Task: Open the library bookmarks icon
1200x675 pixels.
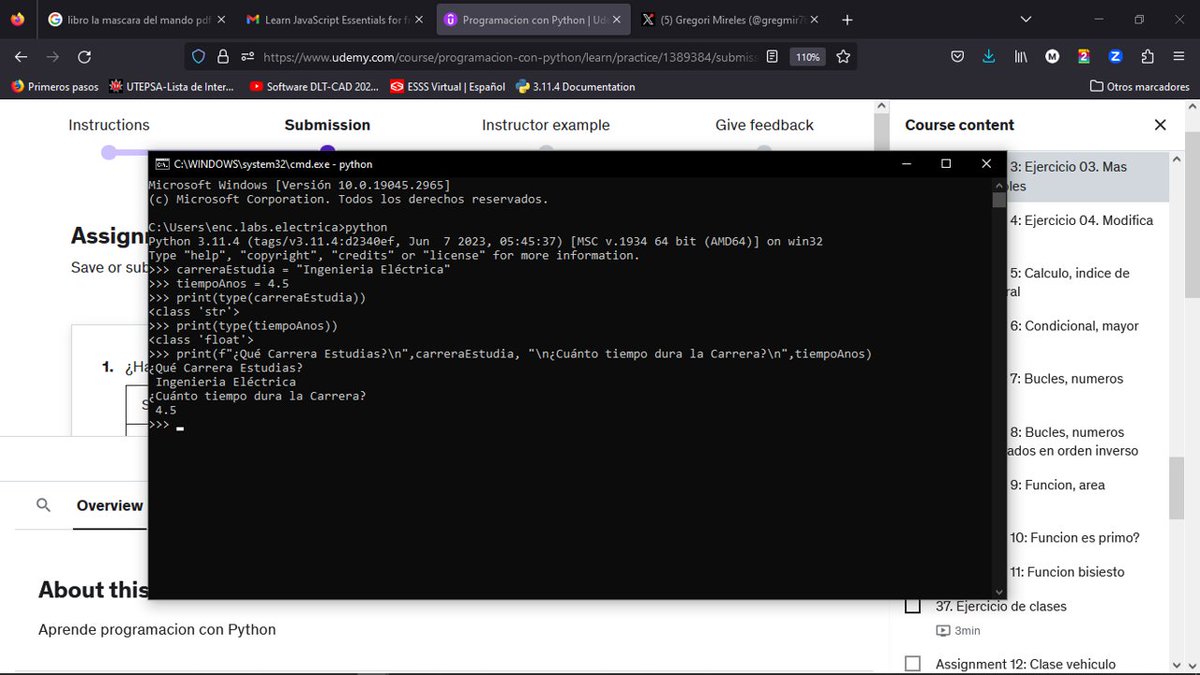Action: pos(1020,57)
